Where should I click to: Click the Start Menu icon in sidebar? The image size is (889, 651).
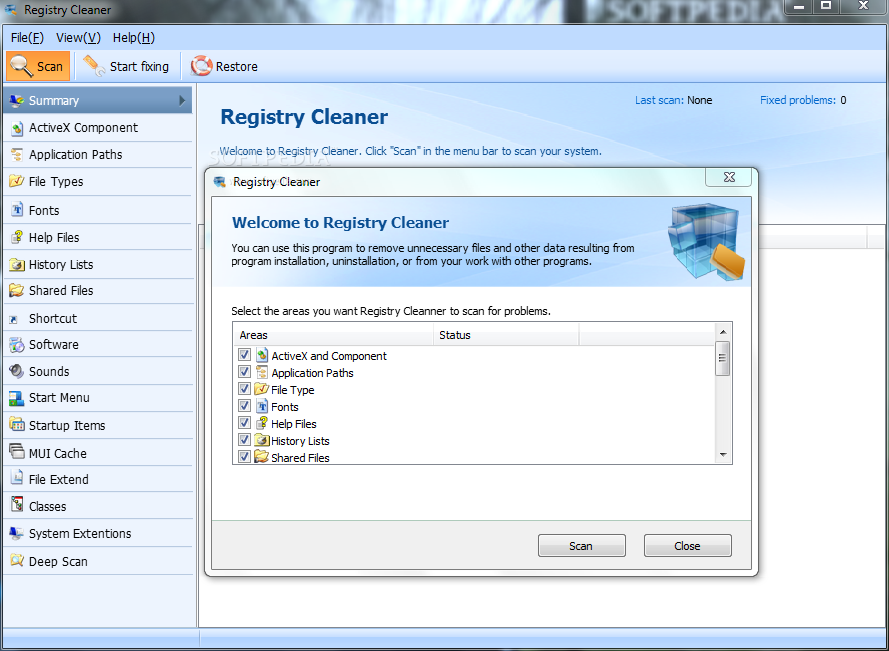point(16,398)
